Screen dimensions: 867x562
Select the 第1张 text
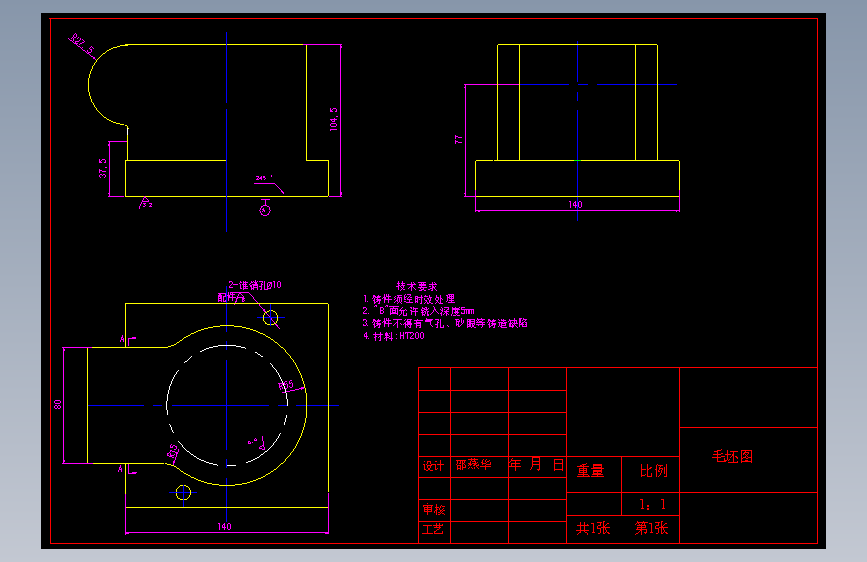[651, 528]
